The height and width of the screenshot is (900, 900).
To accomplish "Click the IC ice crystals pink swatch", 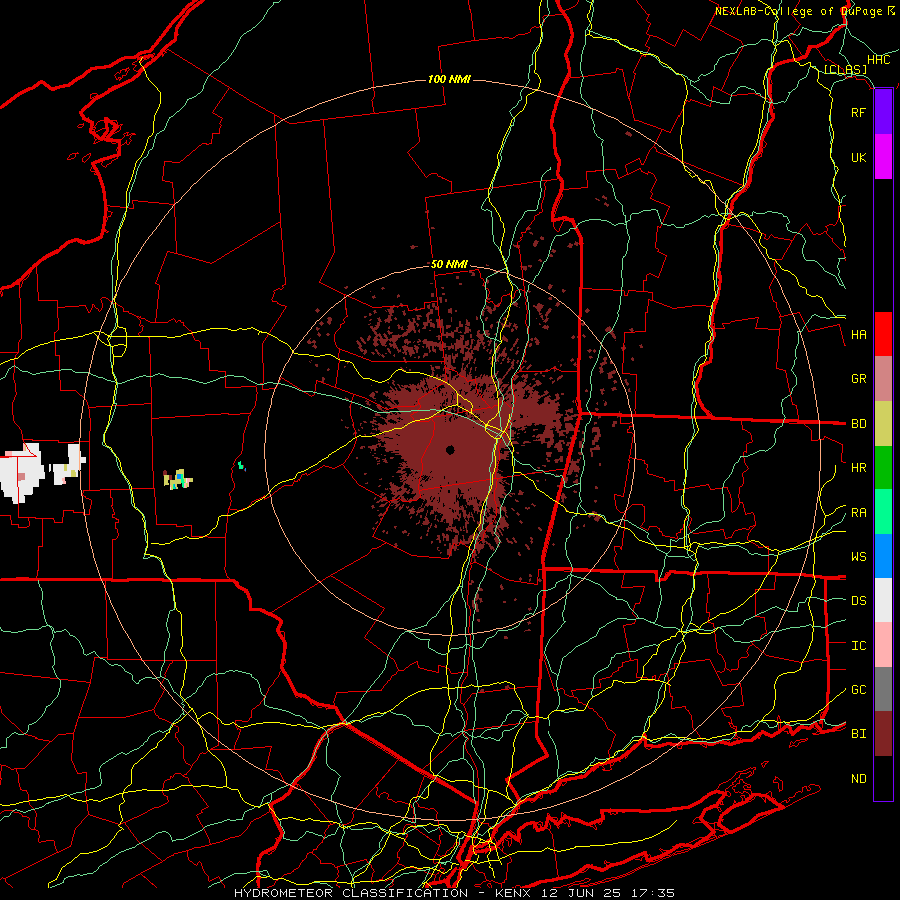I will point(883,645).
